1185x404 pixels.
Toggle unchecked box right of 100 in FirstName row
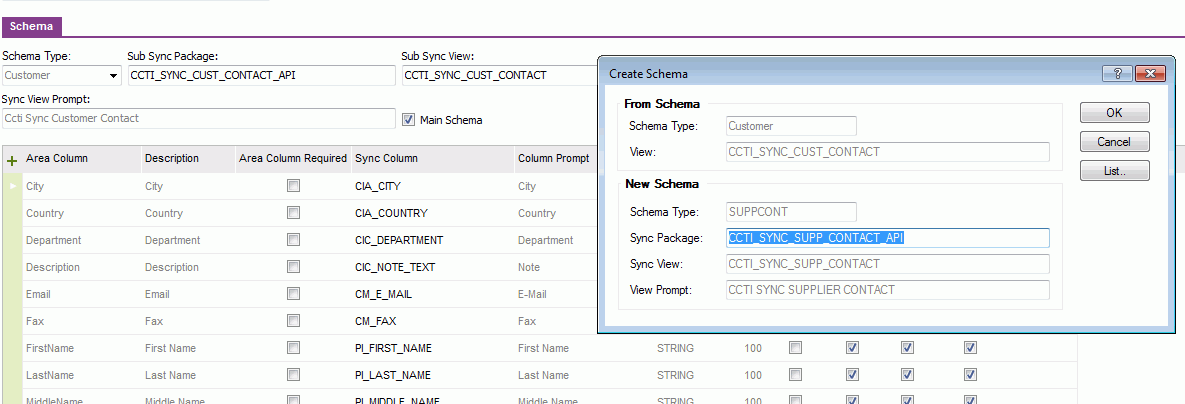point(795,348)
